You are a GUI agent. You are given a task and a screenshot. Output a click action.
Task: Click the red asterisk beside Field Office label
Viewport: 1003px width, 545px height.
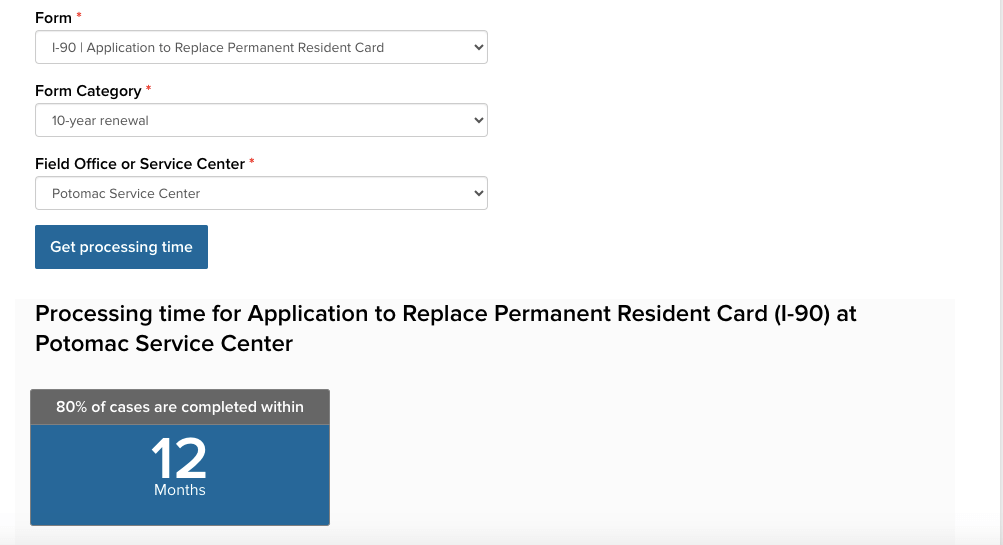252,163
